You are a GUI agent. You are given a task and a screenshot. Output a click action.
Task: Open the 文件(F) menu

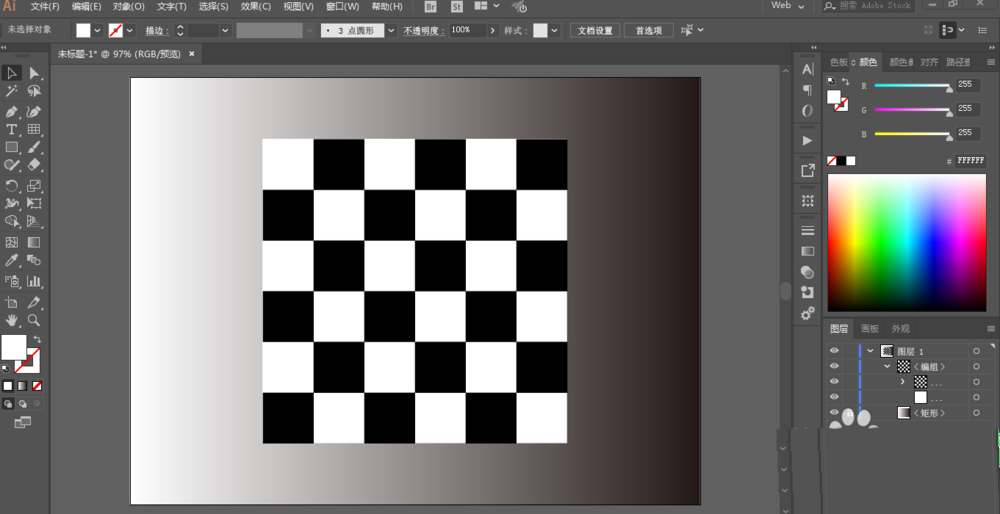click(x=45, y=6)
